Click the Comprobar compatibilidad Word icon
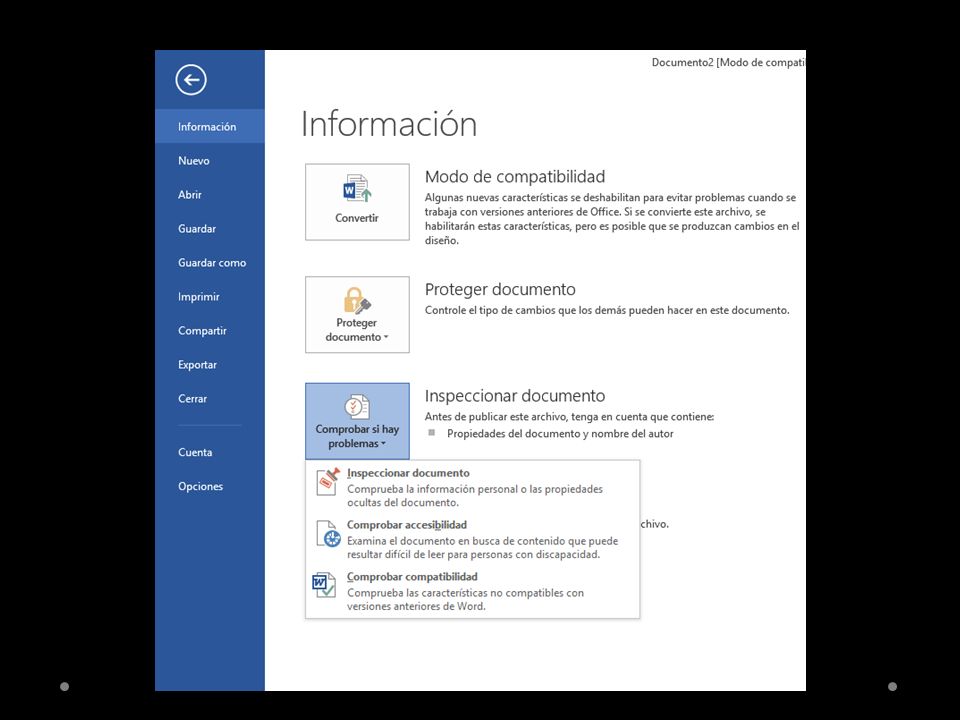 [324, 585]
